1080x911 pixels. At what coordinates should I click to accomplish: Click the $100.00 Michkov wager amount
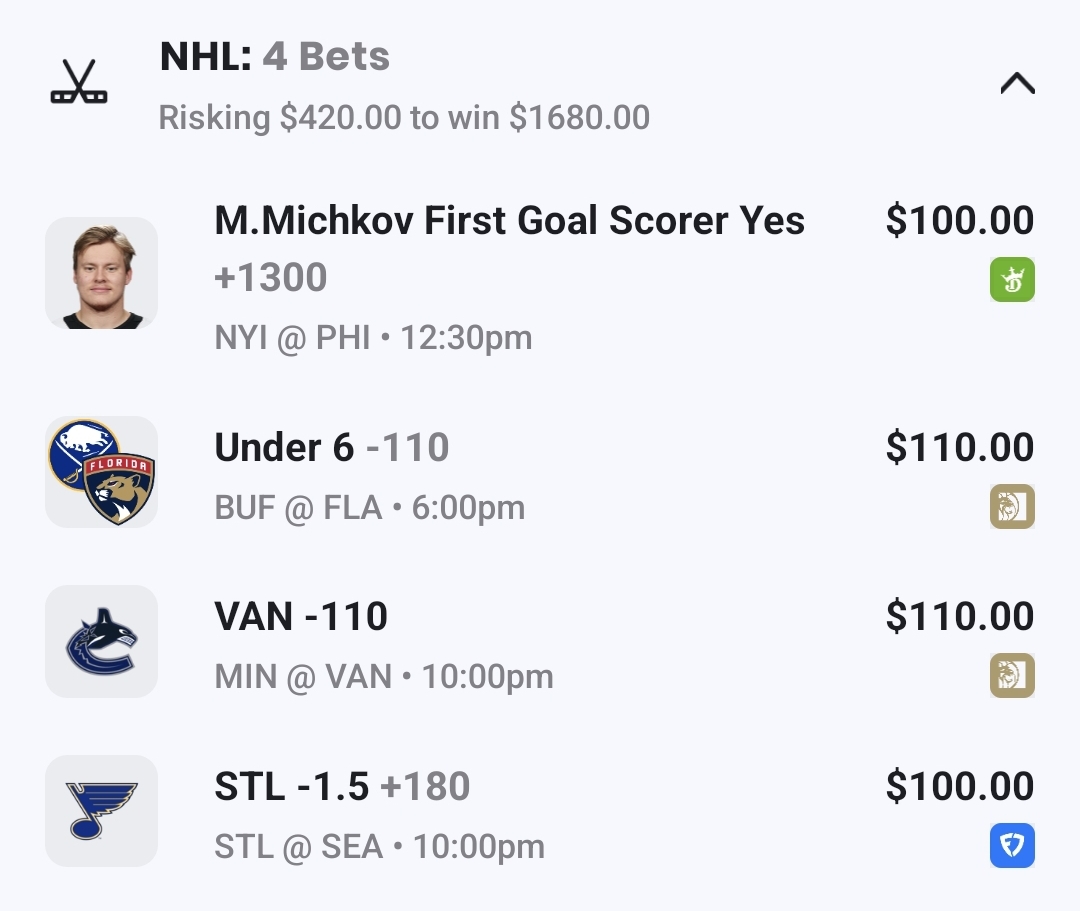click(959, 221)
